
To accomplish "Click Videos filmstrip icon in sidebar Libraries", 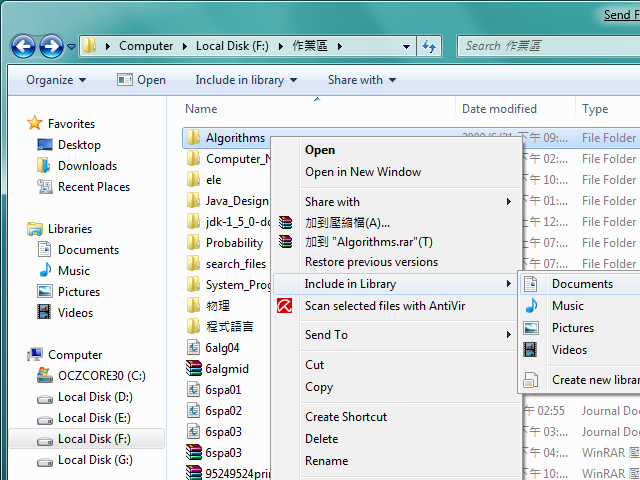I will point(44,312).
